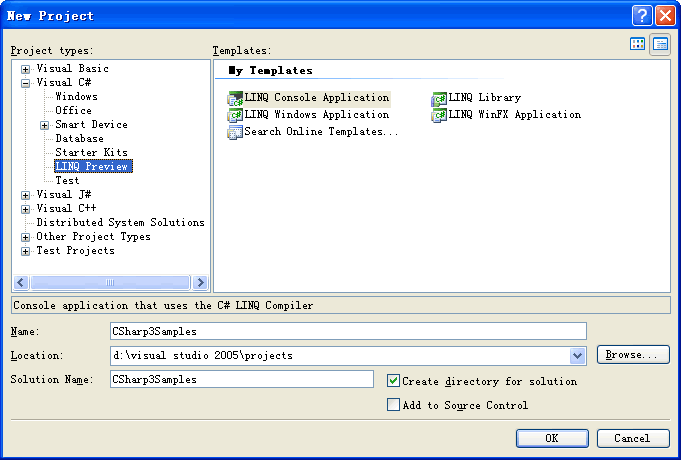
Task: Click the project types horizontal scrollbar thumb
Action: (x=110, y=283)
